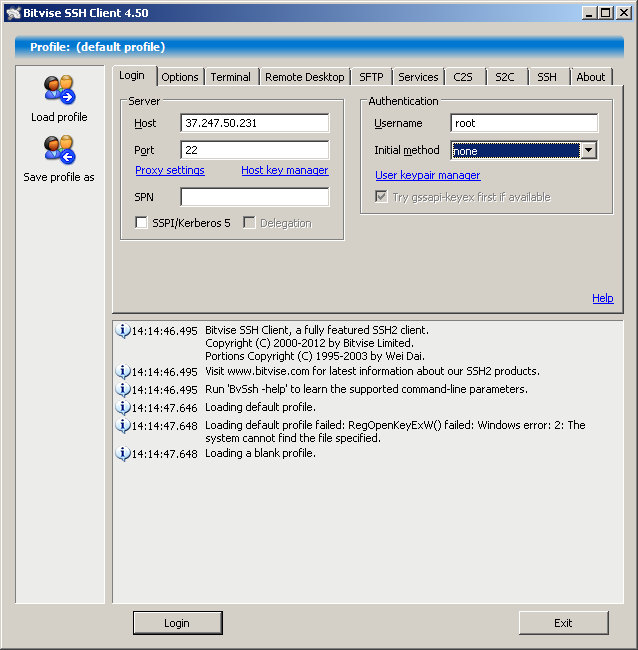Viewport: 638px width, 650px height.
Task: Open the C2S tab
Action: [x=463, y=77]
